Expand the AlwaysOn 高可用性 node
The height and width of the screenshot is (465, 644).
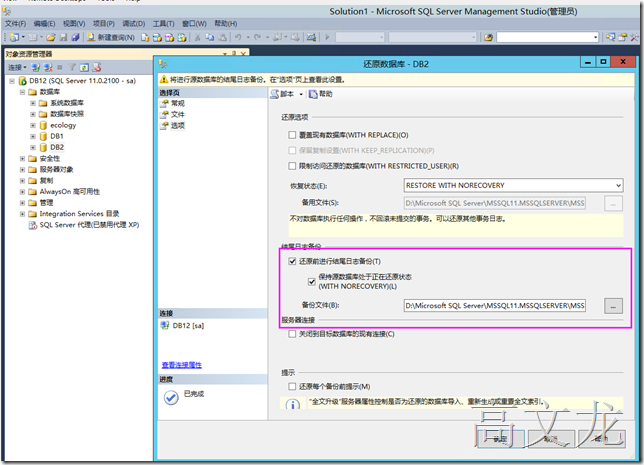point(23,192)
